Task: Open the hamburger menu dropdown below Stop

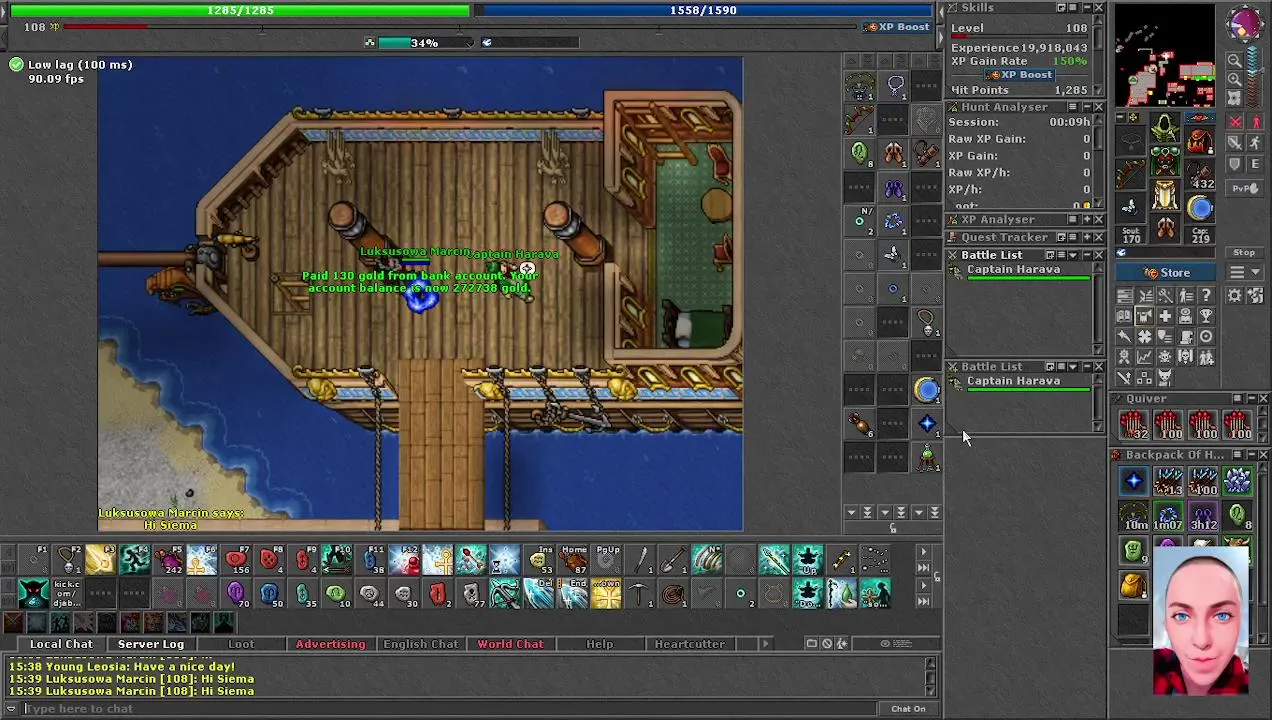Action: pos(1244,272)
